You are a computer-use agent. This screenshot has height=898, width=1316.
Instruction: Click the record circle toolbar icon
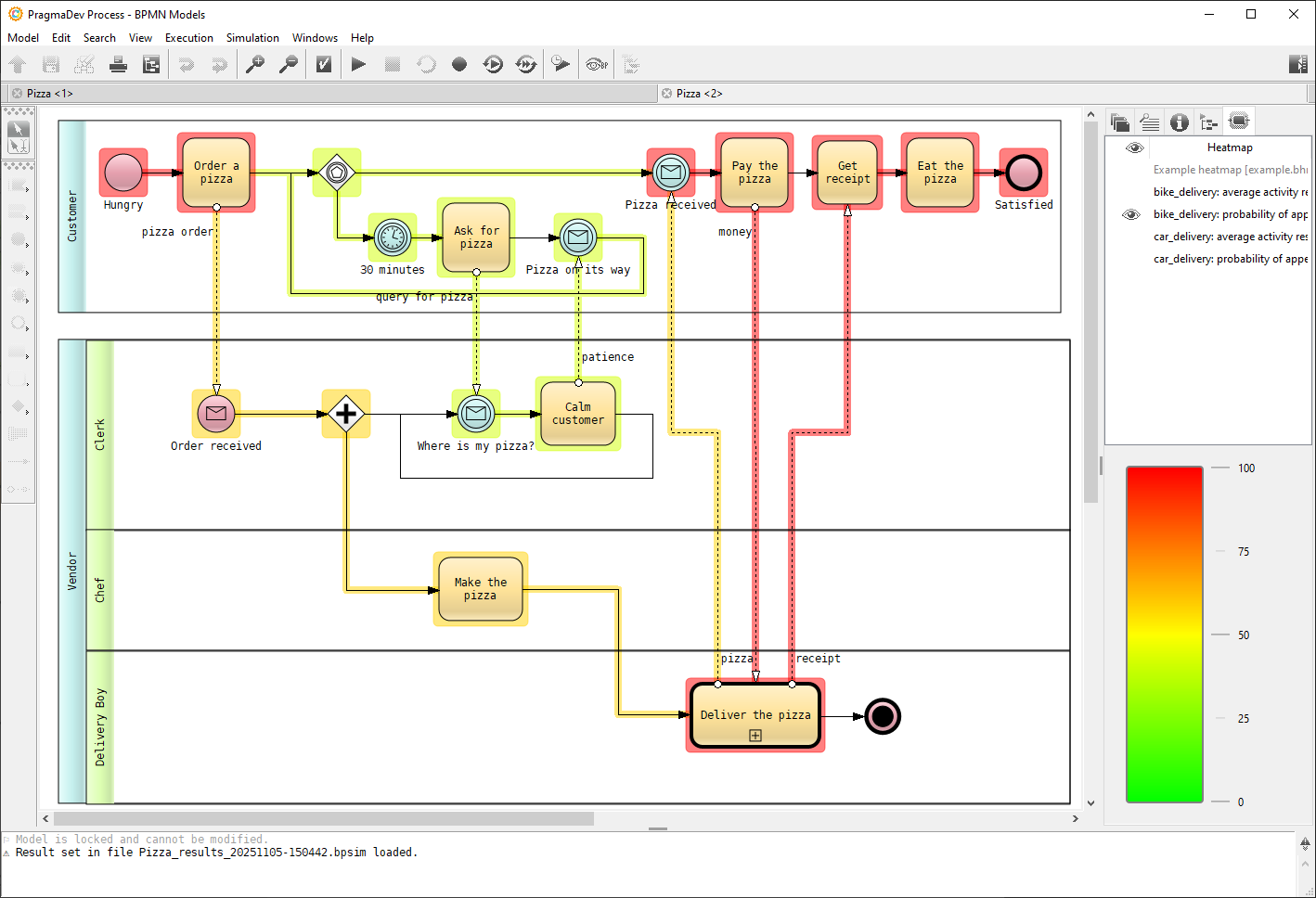458,64
